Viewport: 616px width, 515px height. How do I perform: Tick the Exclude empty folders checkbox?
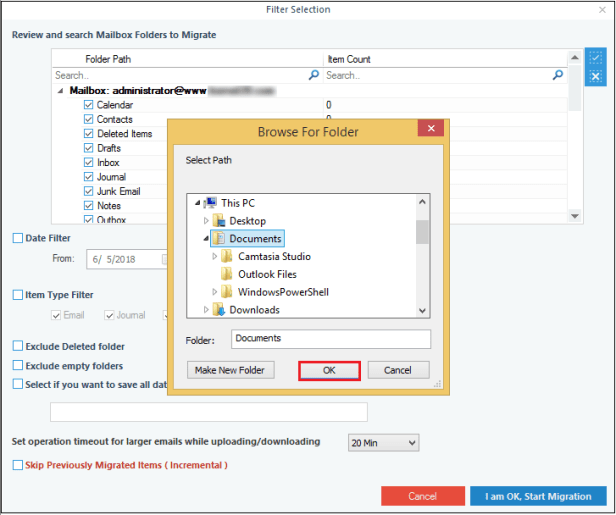[x=18, y=366]
